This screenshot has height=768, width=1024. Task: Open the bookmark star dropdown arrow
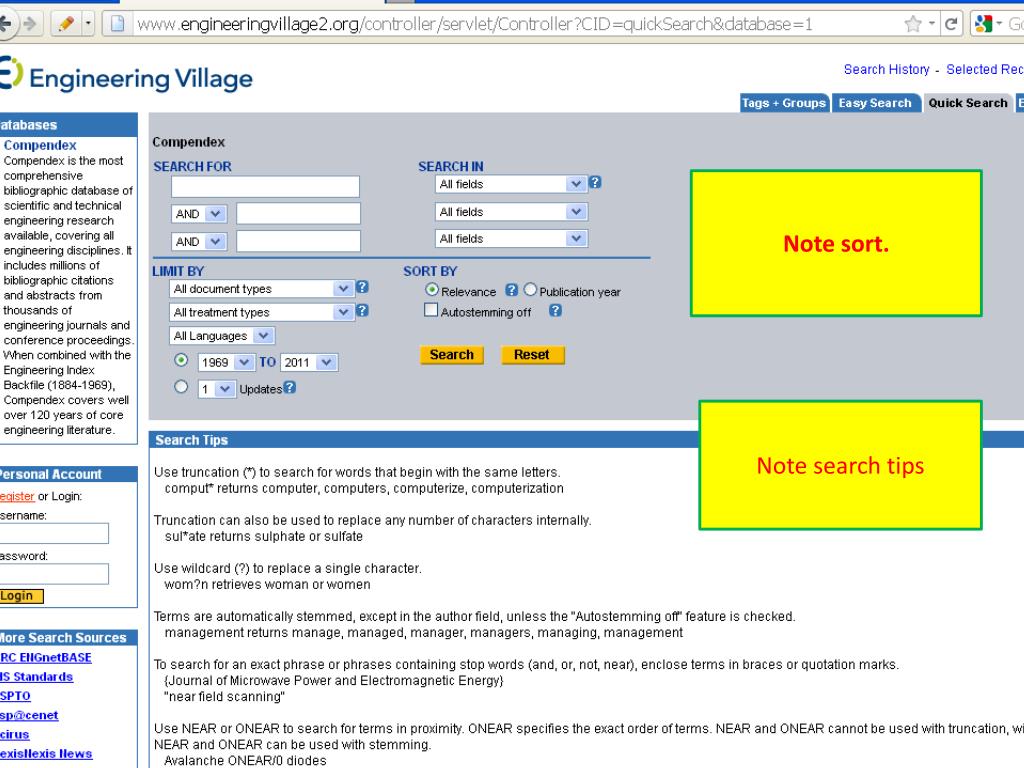(931, 24)
